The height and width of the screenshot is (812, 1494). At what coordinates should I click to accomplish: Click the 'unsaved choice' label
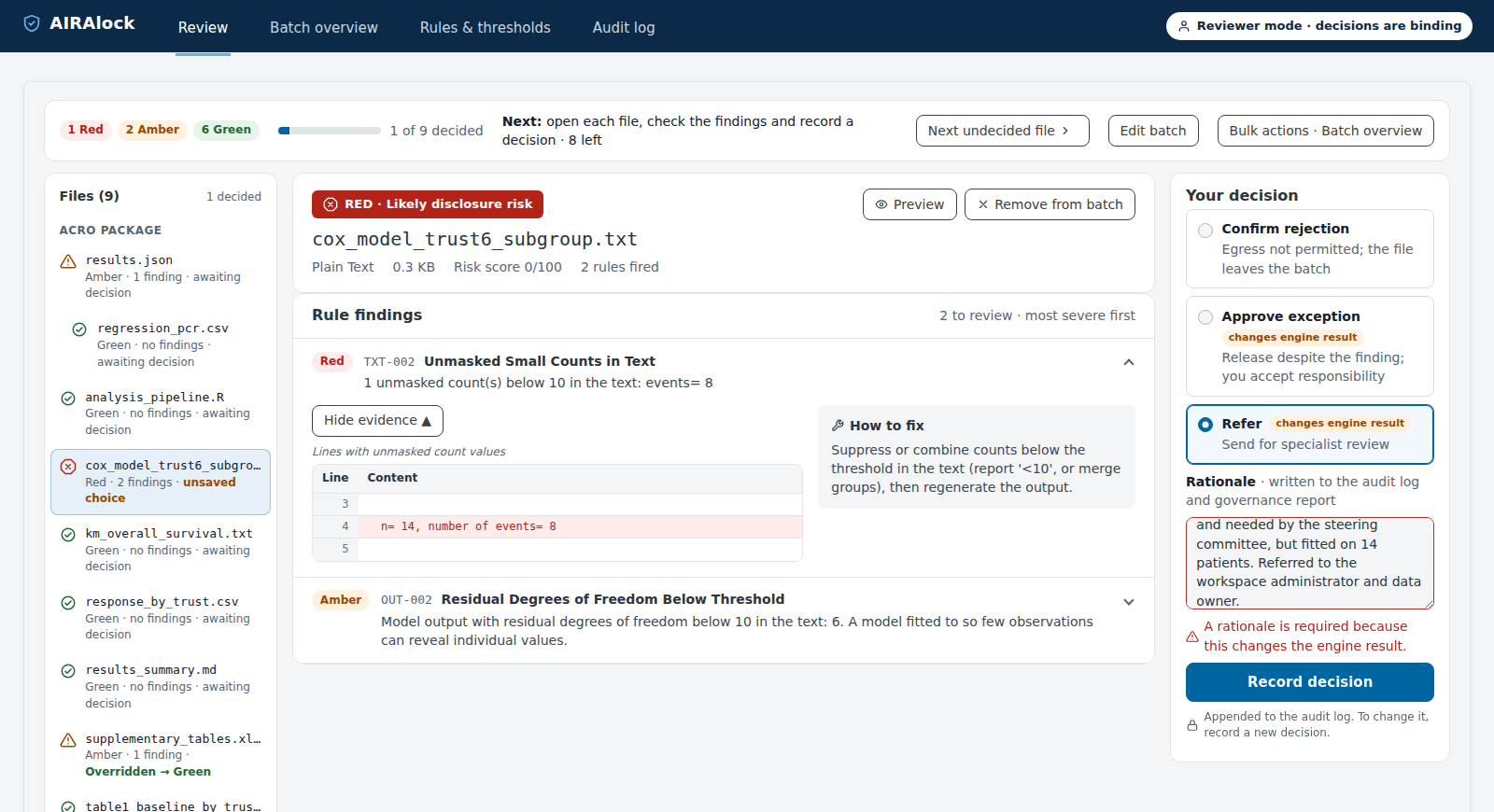coord(161,491)
